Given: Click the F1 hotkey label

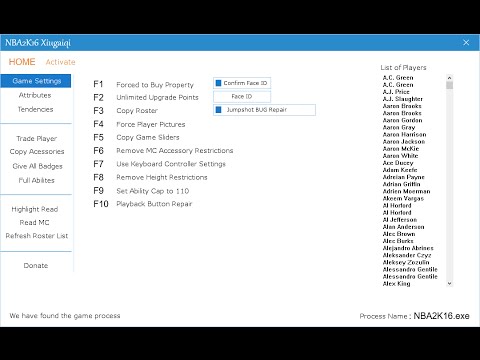Looking at the screenshot, I should click(x=98, y=84).
